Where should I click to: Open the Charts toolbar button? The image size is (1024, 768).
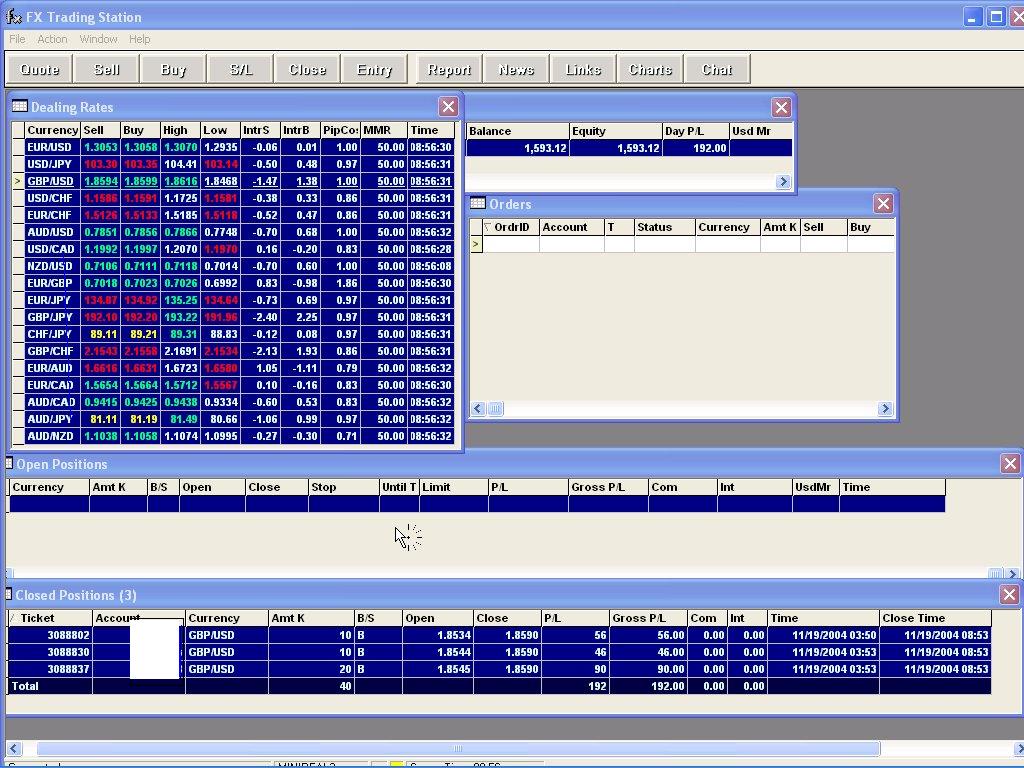click(x=650, y=69)
